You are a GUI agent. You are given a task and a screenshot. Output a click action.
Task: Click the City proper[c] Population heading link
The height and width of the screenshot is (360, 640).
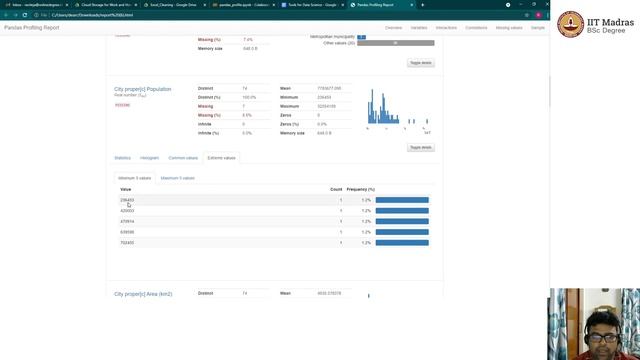point(142,89)
